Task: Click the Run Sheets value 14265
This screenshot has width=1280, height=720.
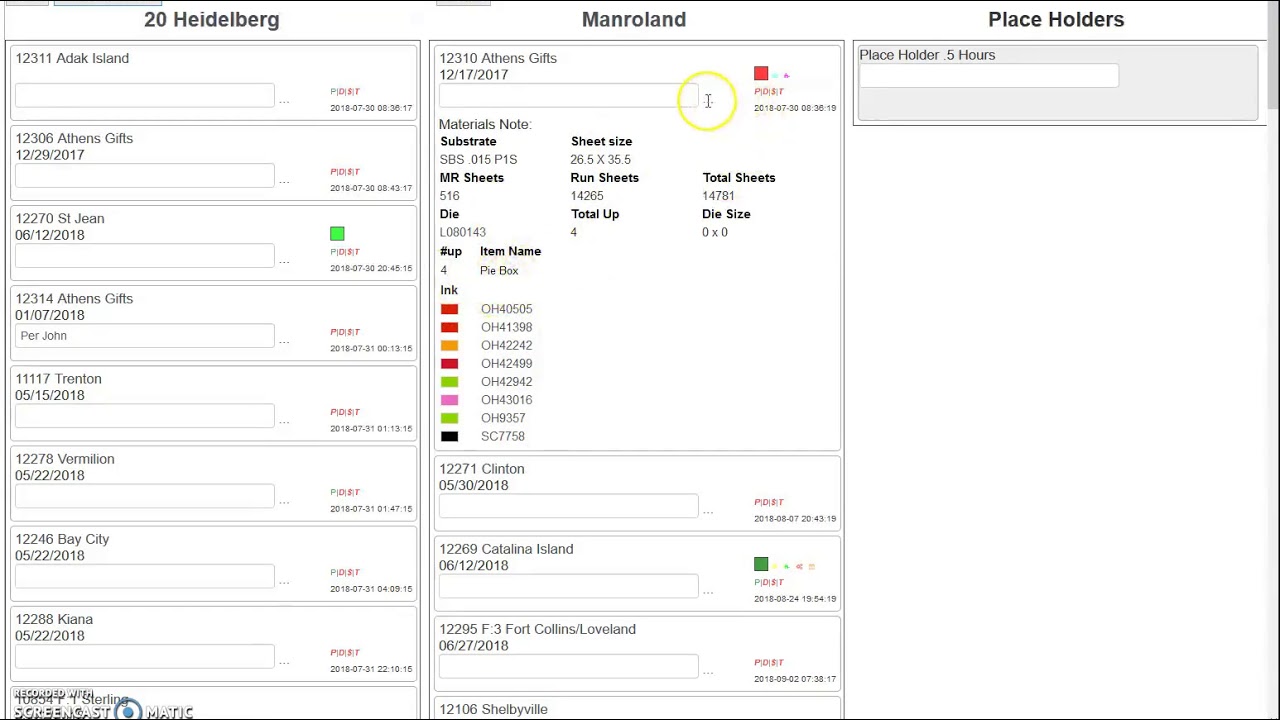Action: (x=587, y=196)
